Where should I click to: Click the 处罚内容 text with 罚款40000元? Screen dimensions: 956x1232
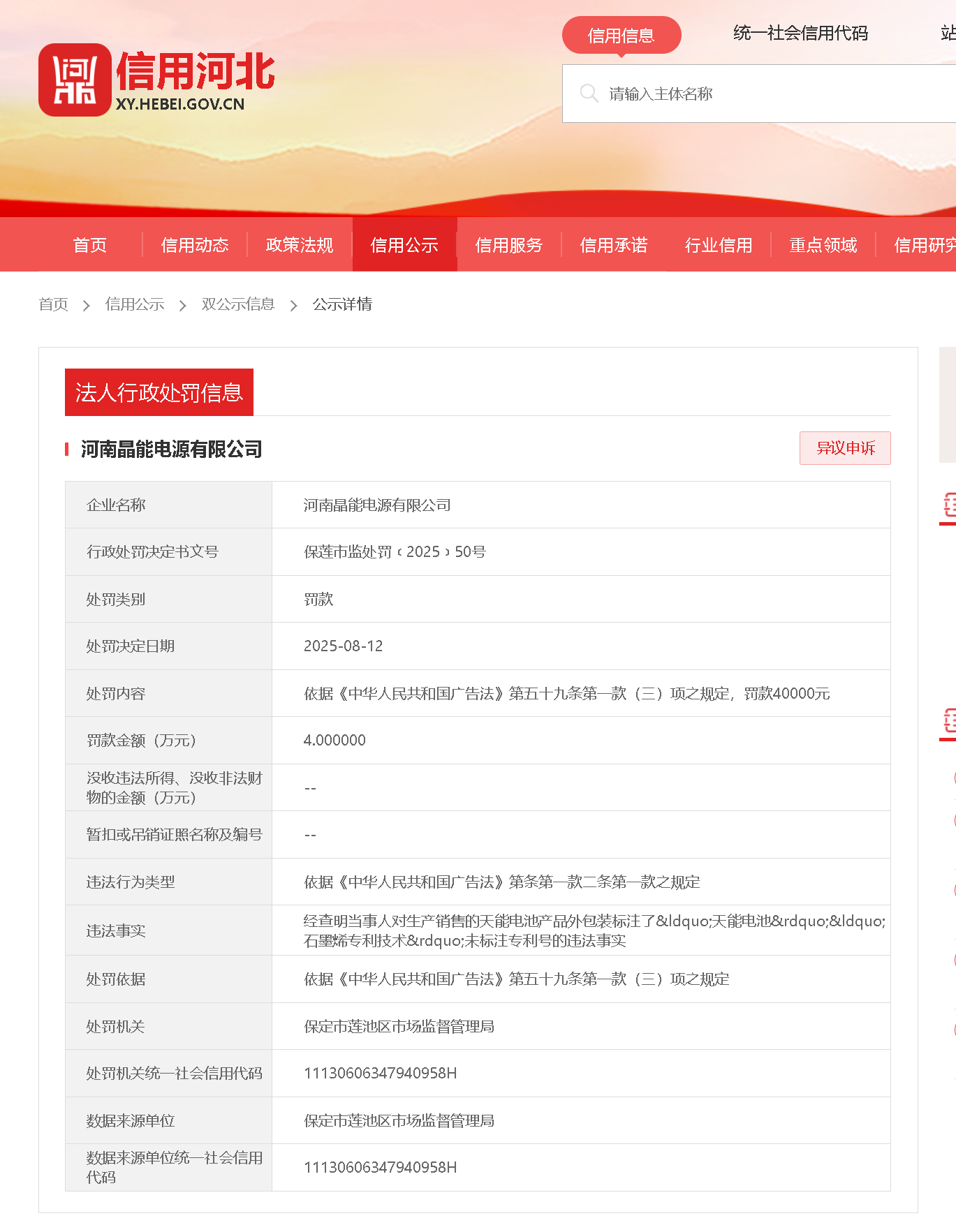point(566,693)
